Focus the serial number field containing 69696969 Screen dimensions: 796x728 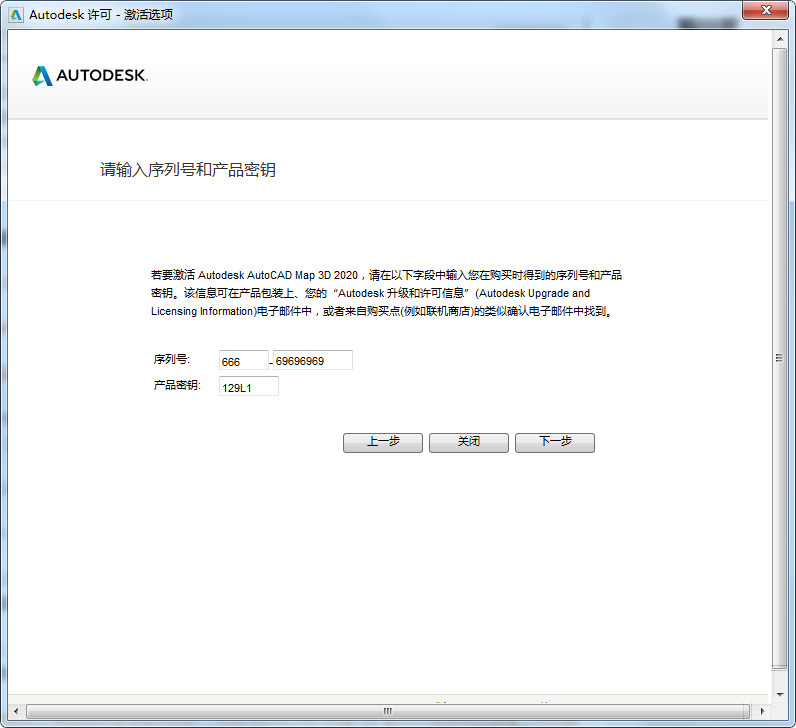[313, 360]
